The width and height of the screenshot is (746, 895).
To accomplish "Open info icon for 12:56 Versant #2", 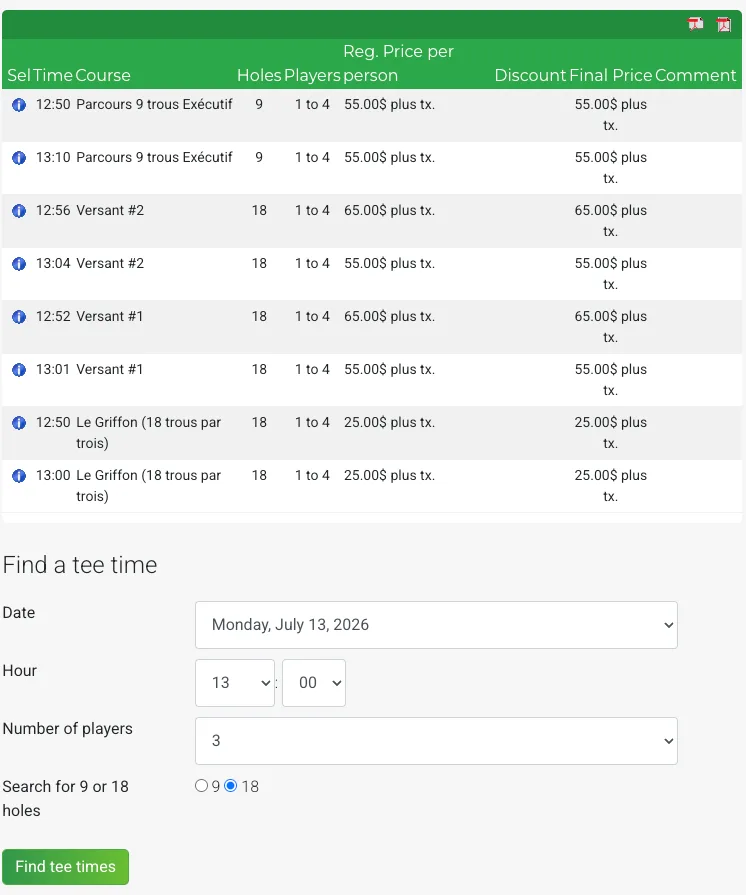I will pos(19,211).
